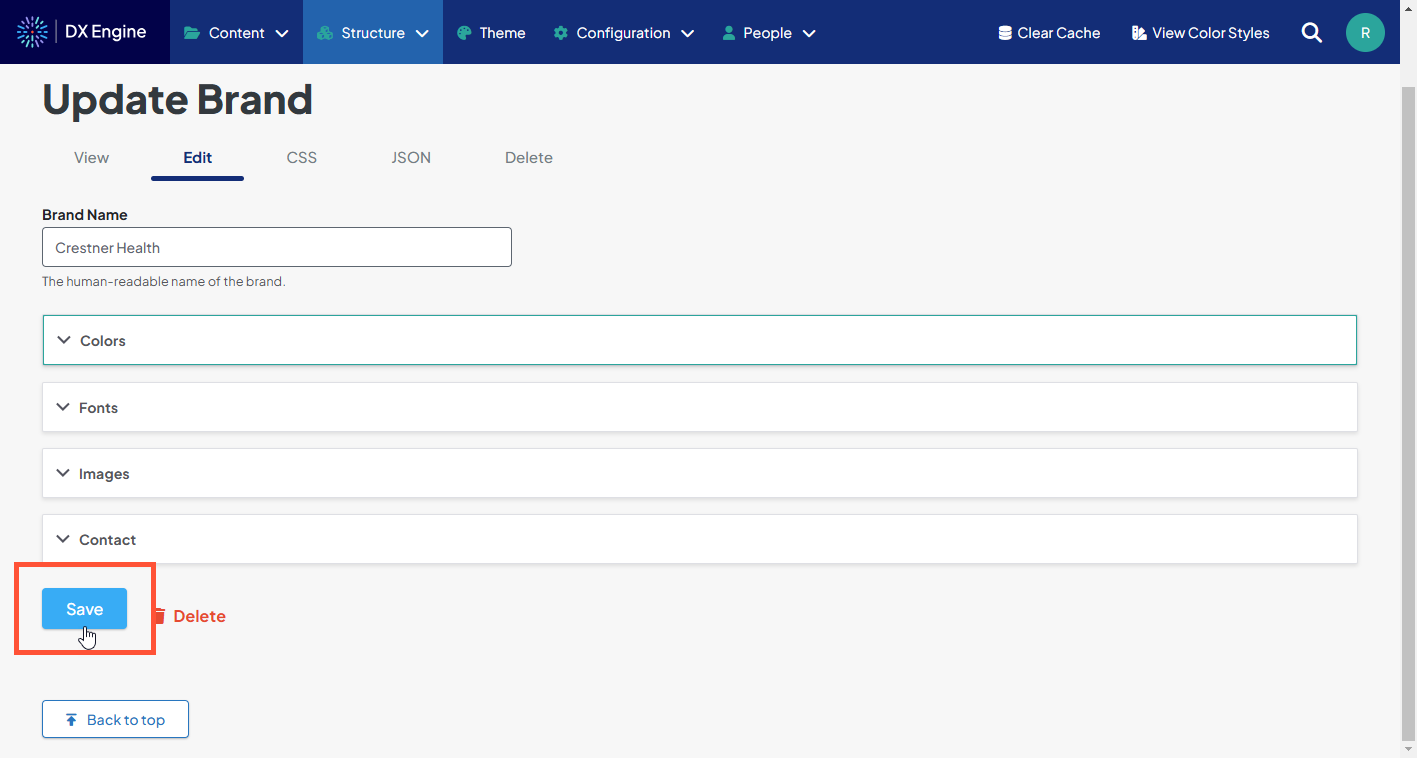The height and width of the screenshot is (758, 1417).
Task: Click the DX Engine starburst logo icon
Action: pyautogui.click(x=33, y=32)
